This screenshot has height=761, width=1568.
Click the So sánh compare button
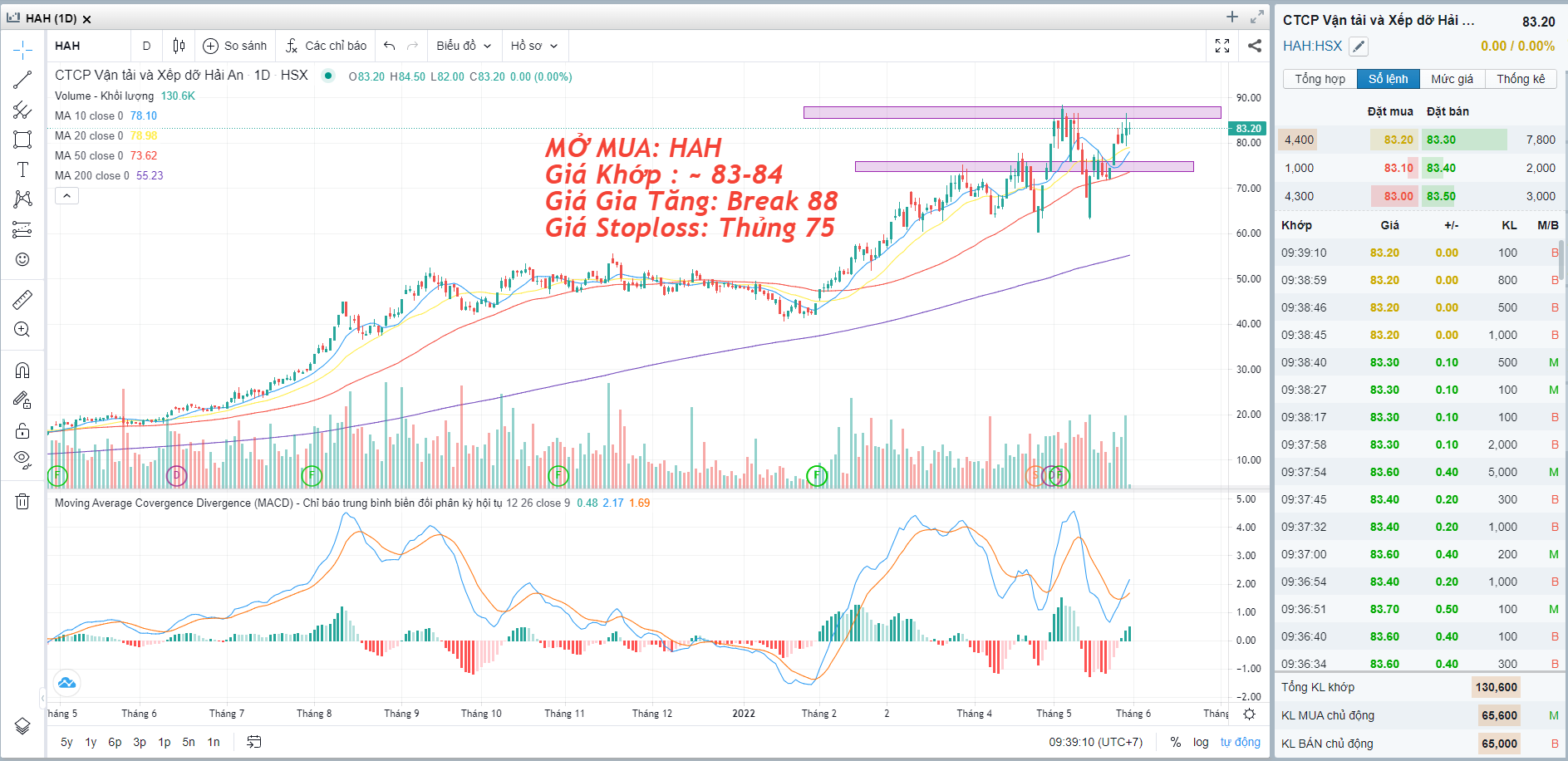[235, 46]
